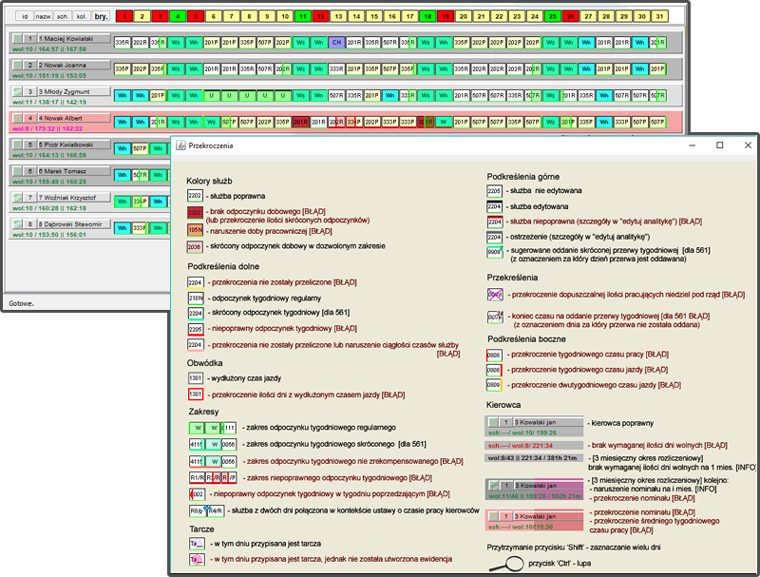Click the 'CH' cell in Maciej Kowalski's row

[x=336, y=43]
